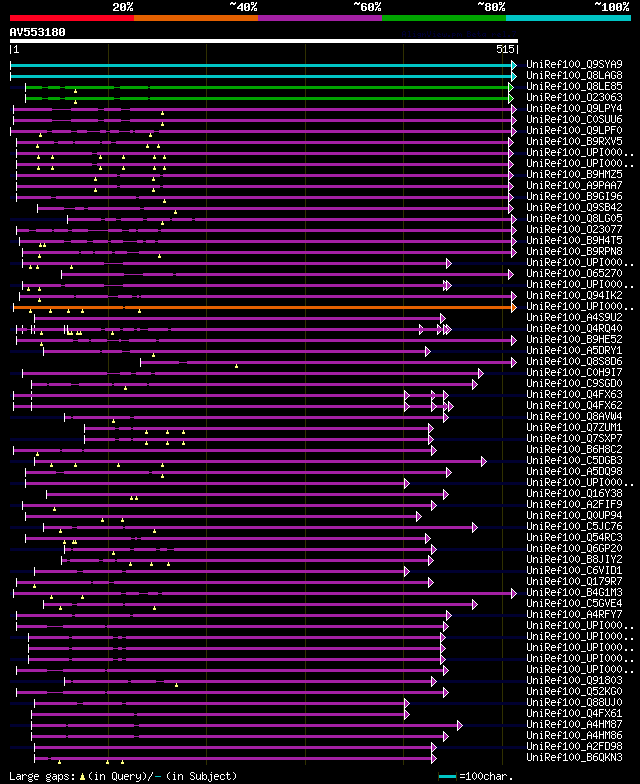Viewport: 640px width, 784px height.
Task: Click the UniRef100_C5DGB3 text
Action: (x=574, y=460)
